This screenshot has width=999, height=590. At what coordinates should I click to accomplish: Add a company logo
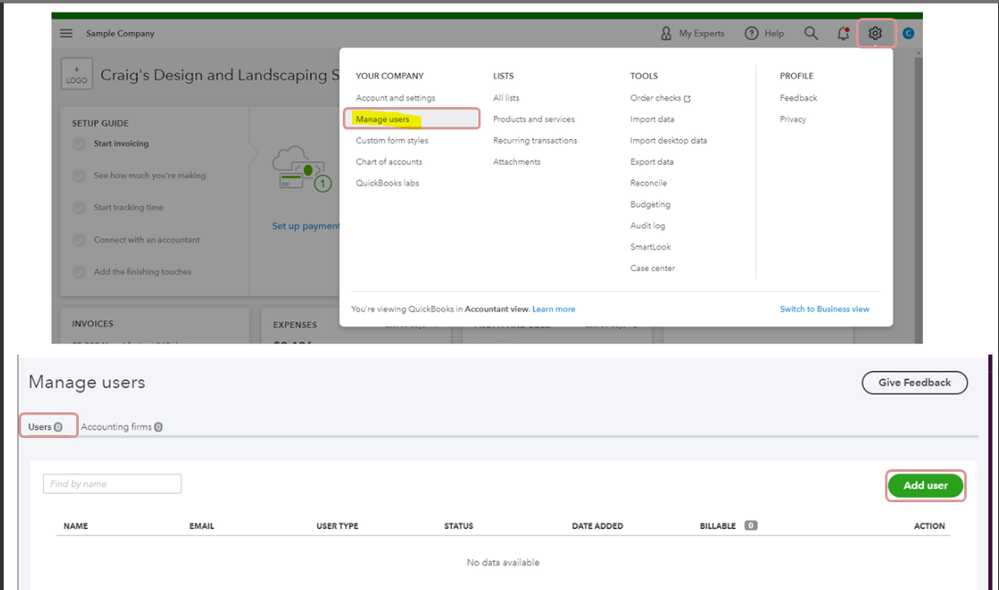76,74
